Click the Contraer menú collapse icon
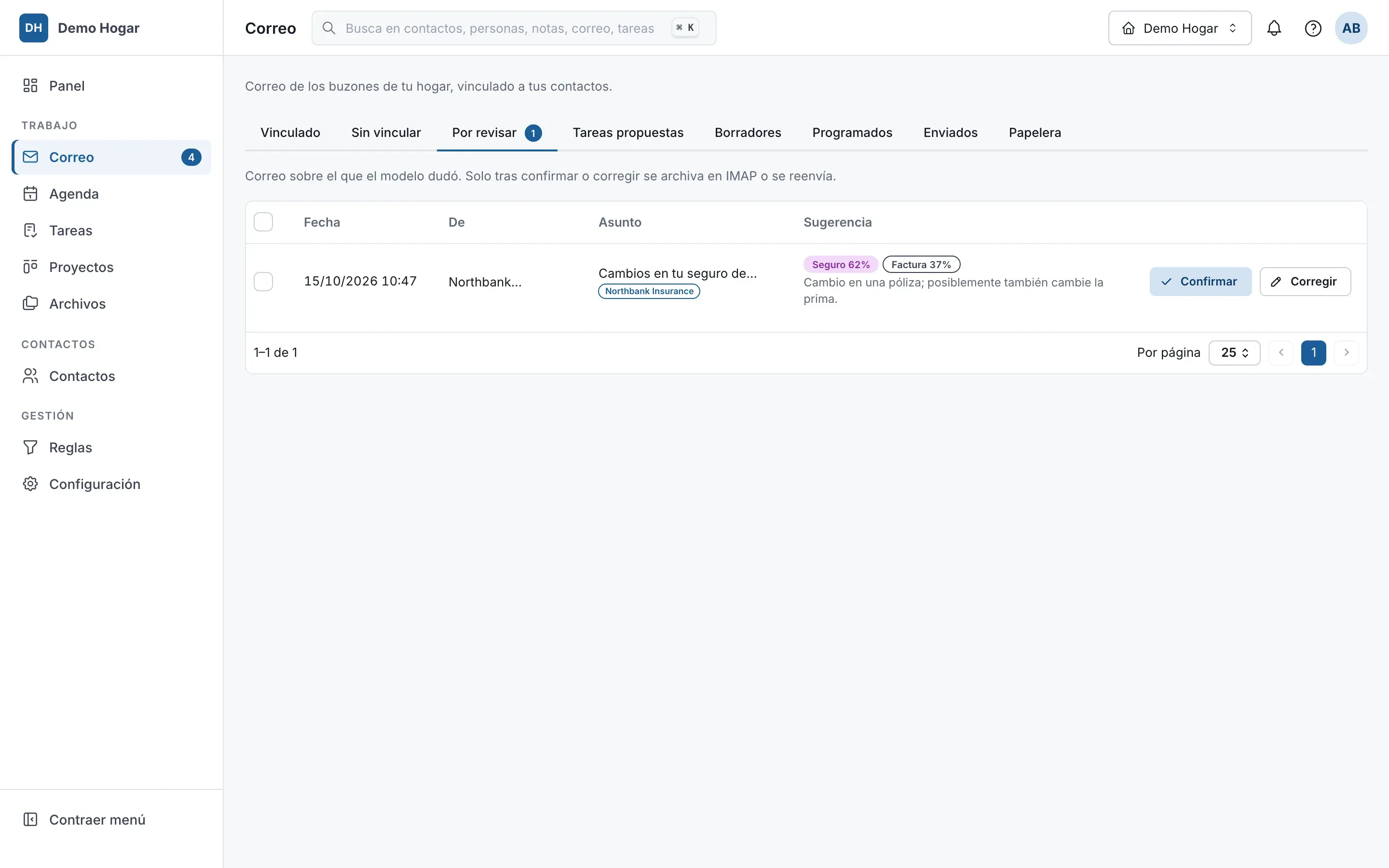The width and height of the screenshot is (1389, 868). (30, 819)
